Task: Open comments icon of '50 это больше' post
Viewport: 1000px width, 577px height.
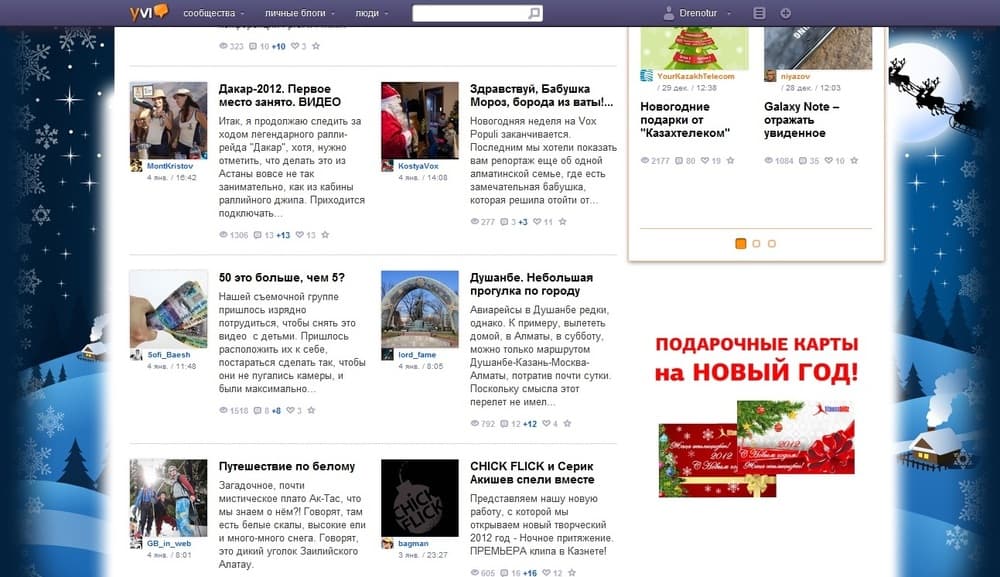Action: tap(258, 411)
